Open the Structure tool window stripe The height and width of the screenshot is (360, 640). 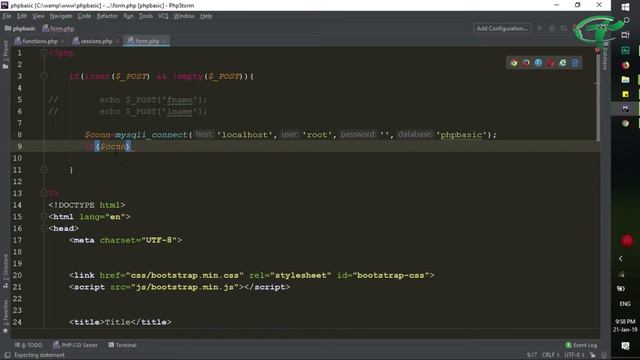tap(5, 271)
